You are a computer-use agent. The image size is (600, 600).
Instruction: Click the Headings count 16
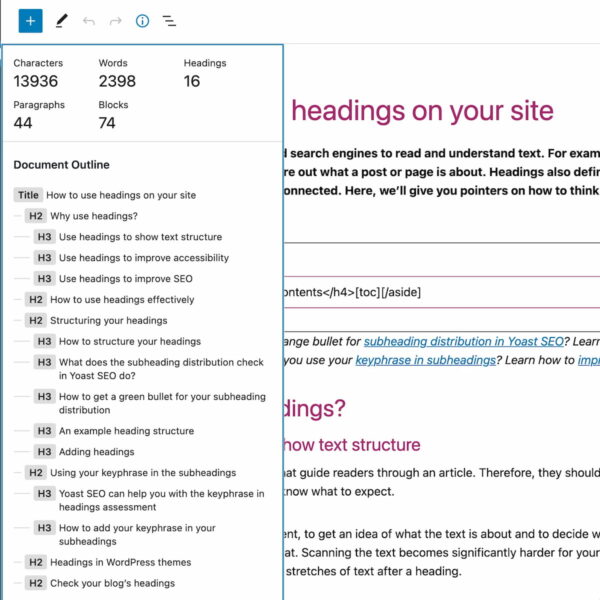click(192, 81)
